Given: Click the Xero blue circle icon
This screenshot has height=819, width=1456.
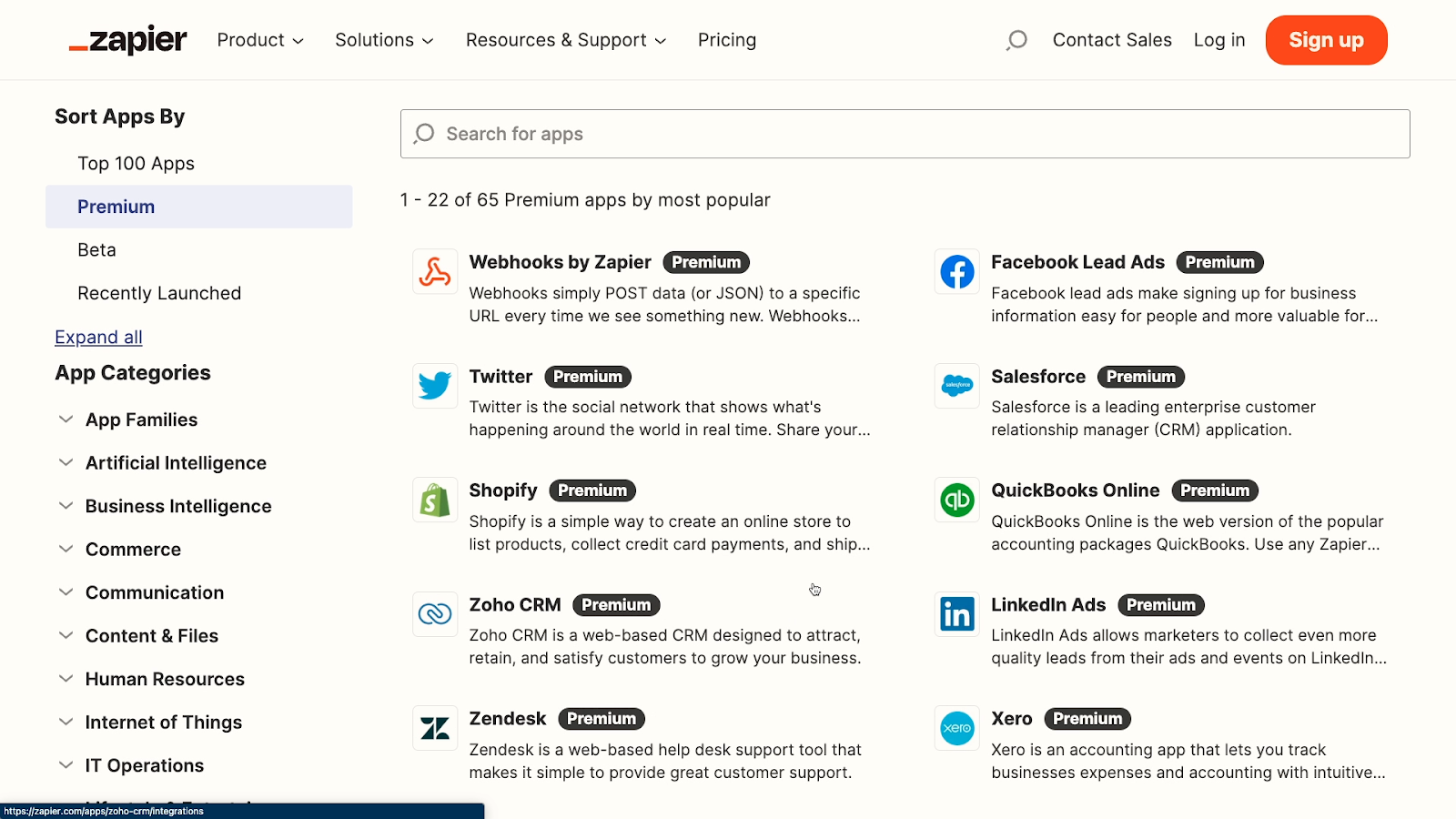Looking at the screenshot, I should click(x=957, y=728).
